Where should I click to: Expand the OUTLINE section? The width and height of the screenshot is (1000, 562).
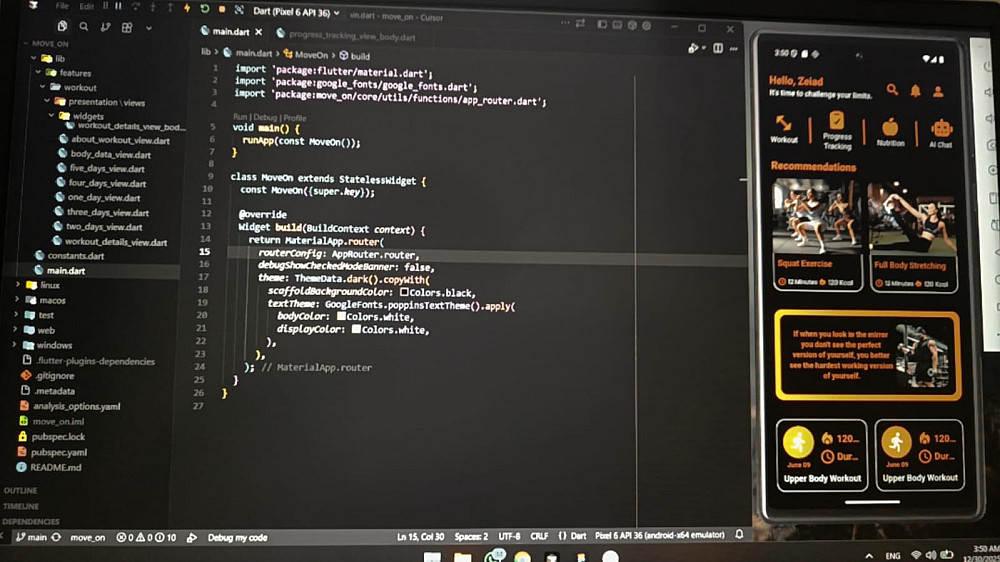tap(20, 491)
